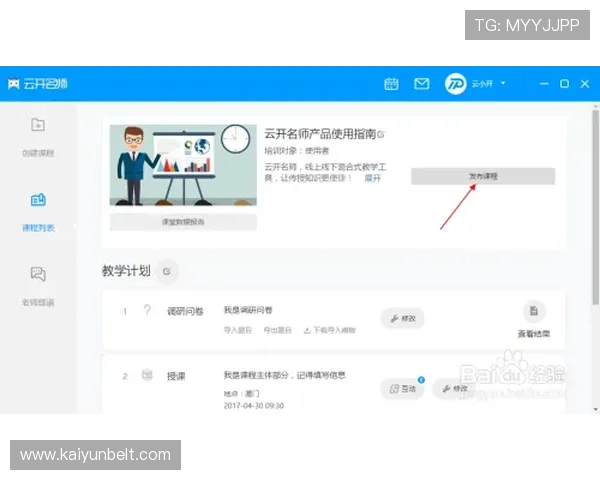
Task: Click 修改 button in the 授课 row
Action: click(454, 389)
